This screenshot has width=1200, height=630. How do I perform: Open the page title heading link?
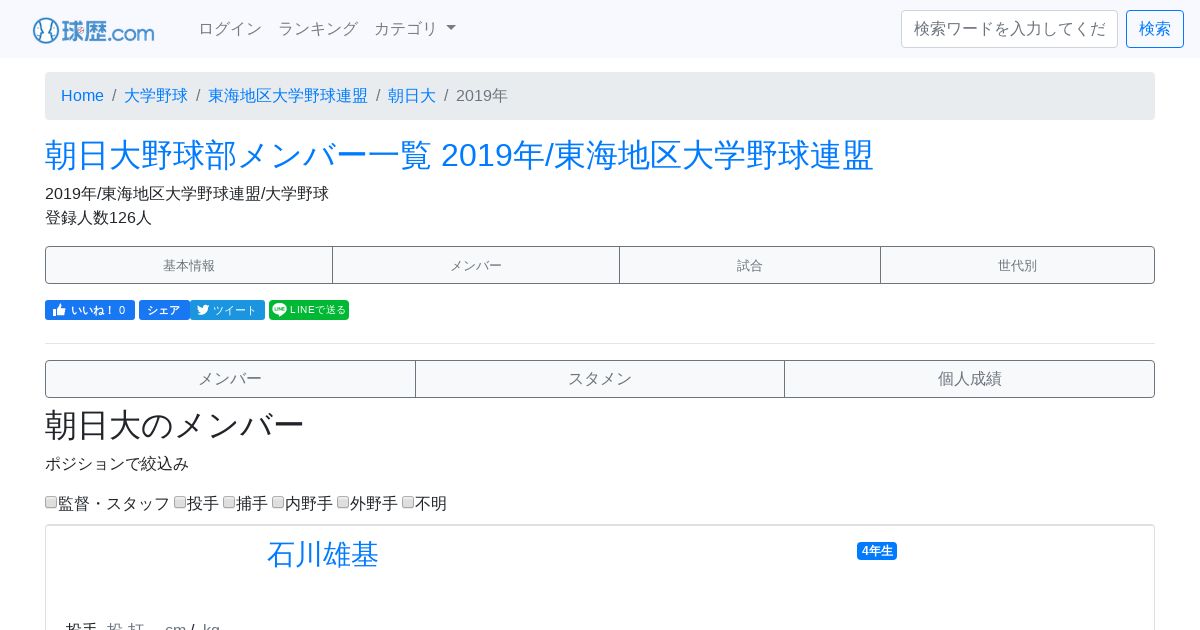tap(459, 155)
